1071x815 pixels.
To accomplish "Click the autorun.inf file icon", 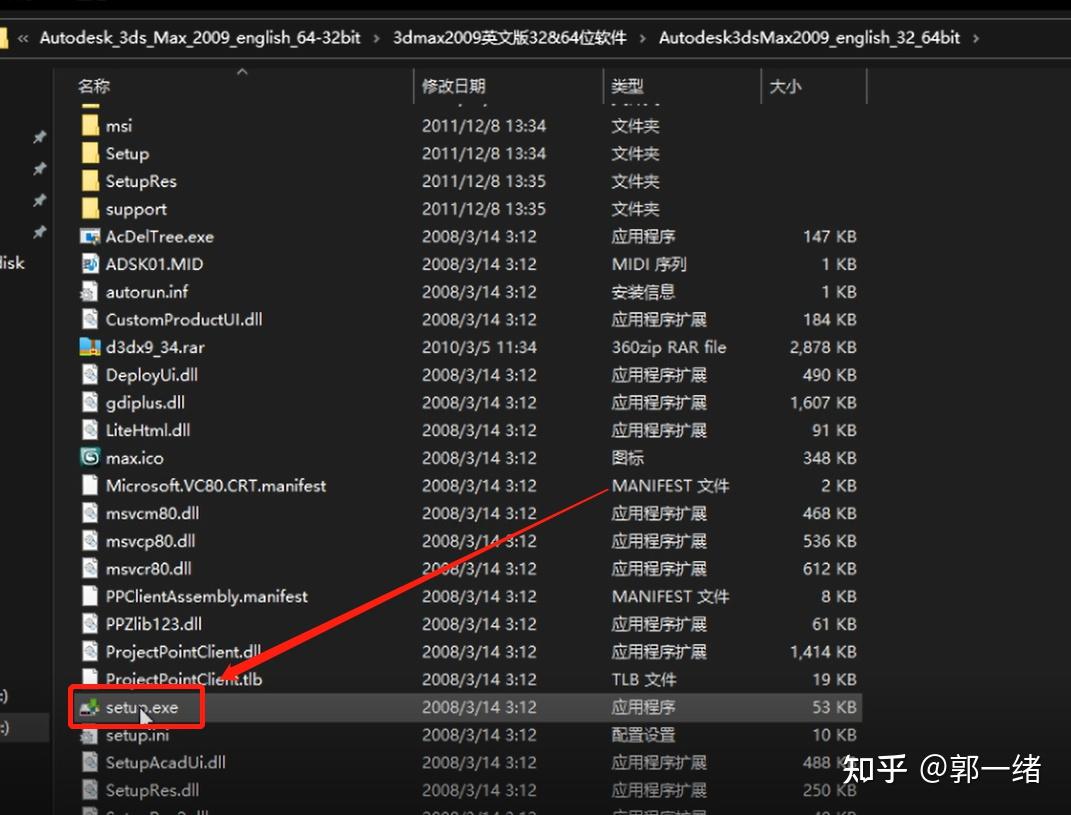I will click(x=89, y=292).
